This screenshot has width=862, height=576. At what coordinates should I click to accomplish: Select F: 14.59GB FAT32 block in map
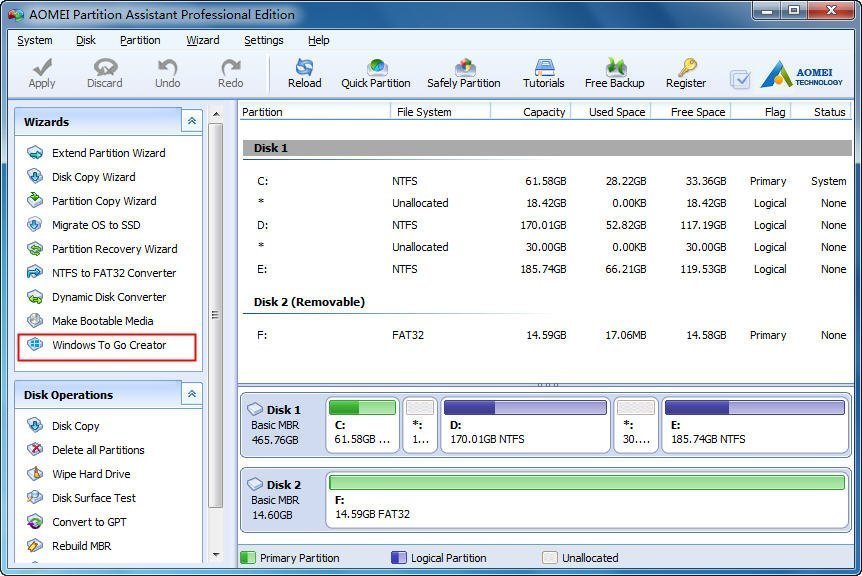(587, 500)
